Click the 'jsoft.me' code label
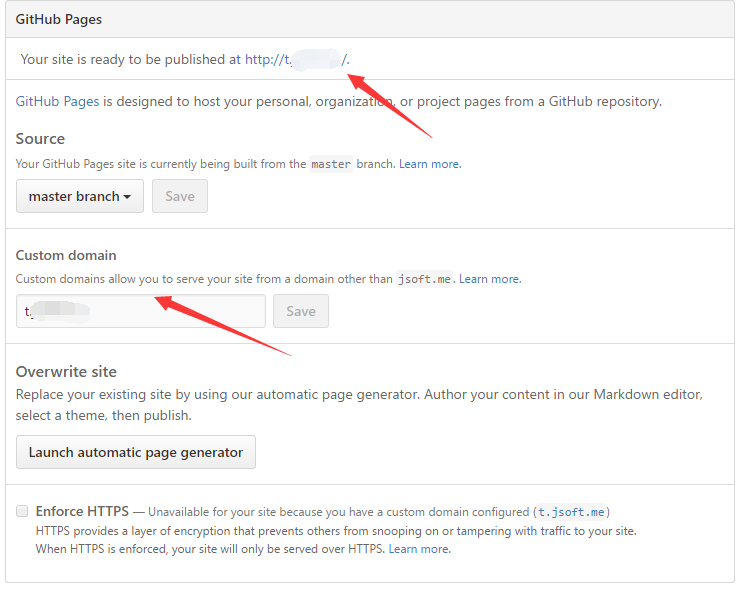756x589 pixels. click(x=424, y=279)
